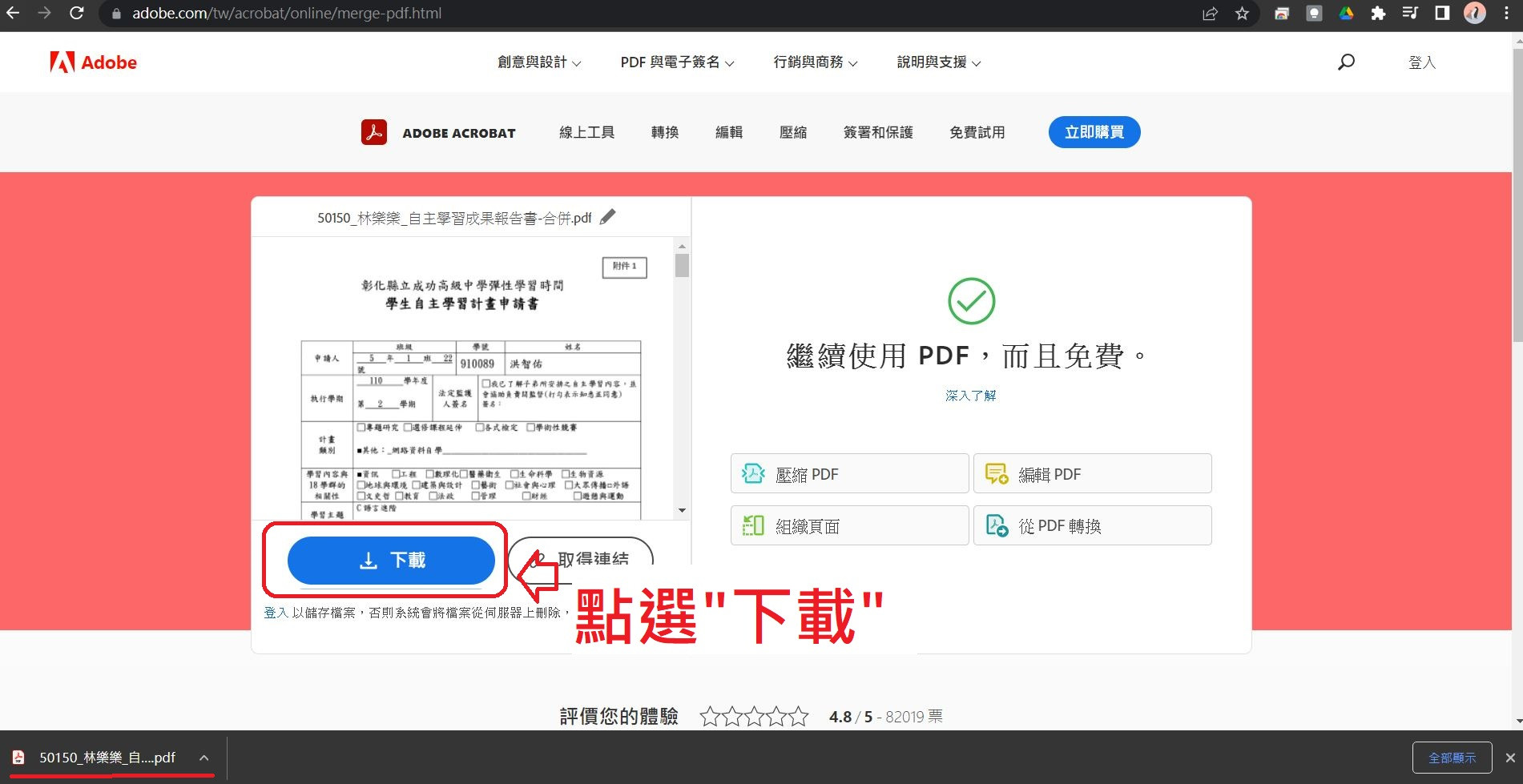Open 轉換 tab
The width and height of the screenshot is (1523, 784).
665,132
